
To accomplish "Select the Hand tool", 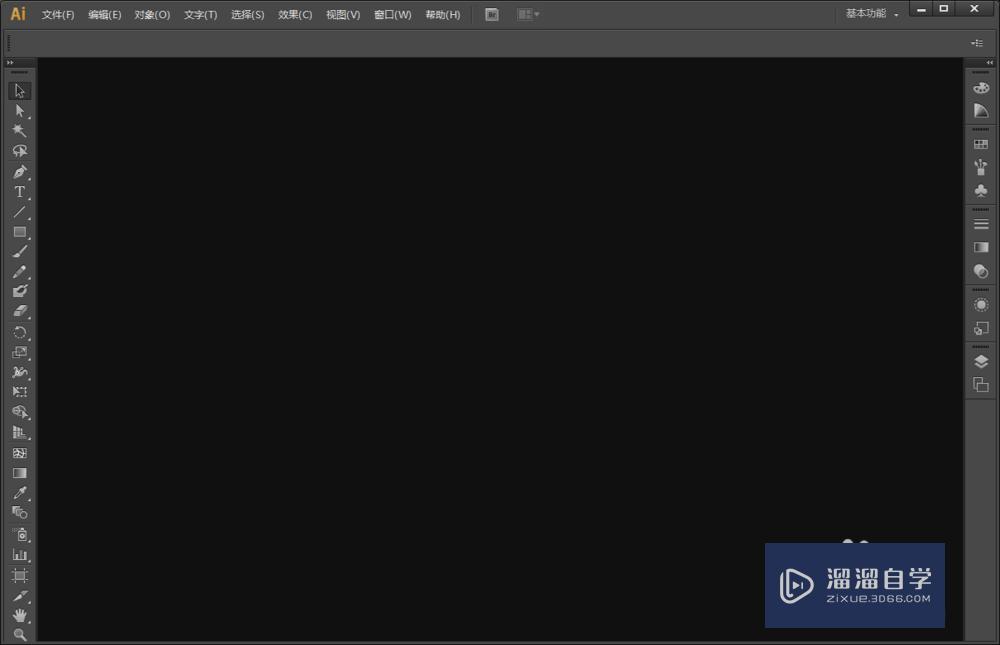I will tap(20, 616).
